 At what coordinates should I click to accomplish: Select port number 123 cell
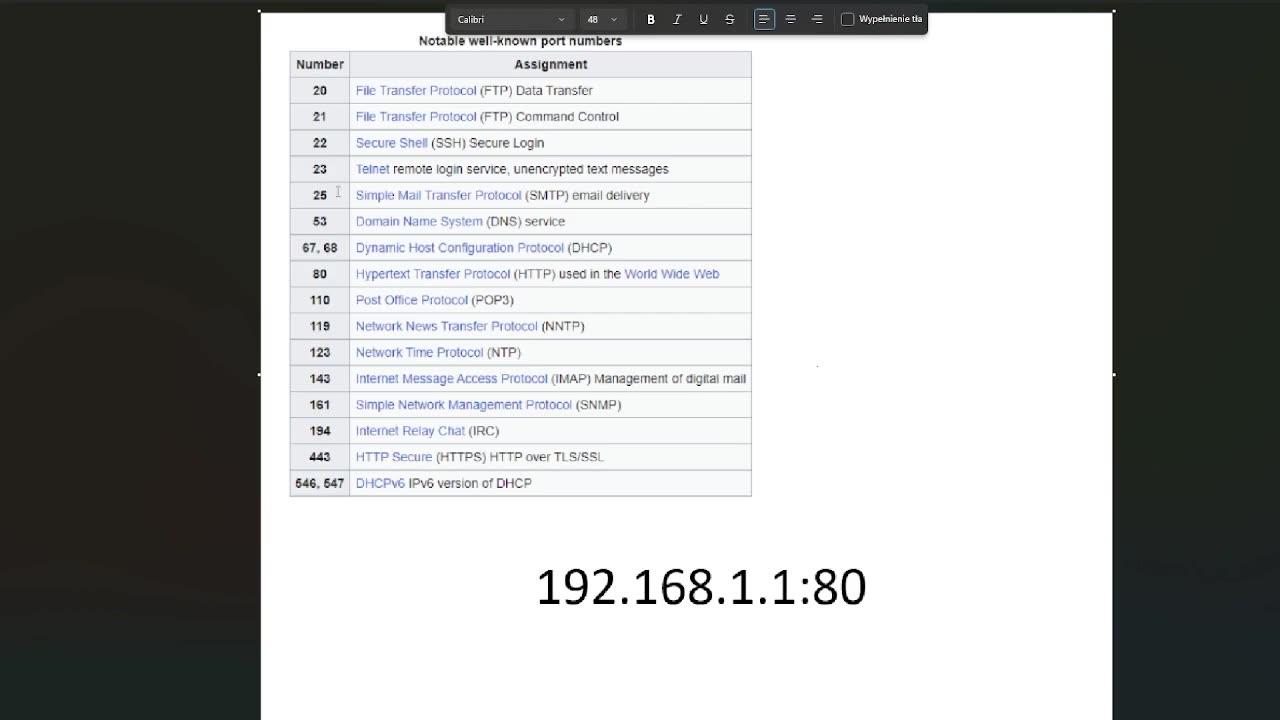coord(320,352)
